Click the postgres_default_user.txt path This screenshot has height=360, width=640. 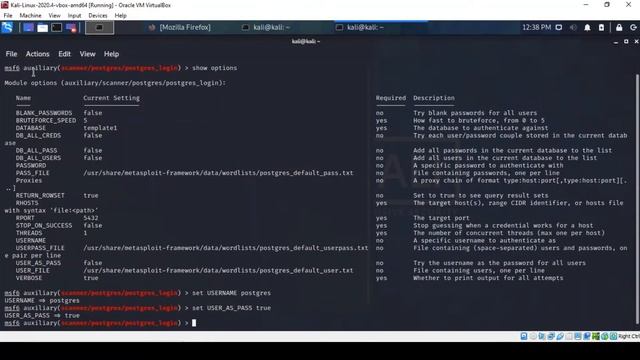tap(218, 270)
